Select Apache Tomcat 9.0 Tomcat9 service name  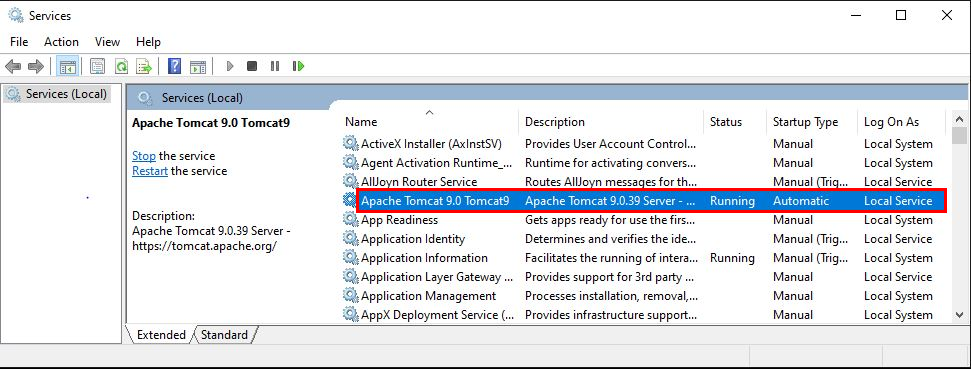tap(435, 201)
